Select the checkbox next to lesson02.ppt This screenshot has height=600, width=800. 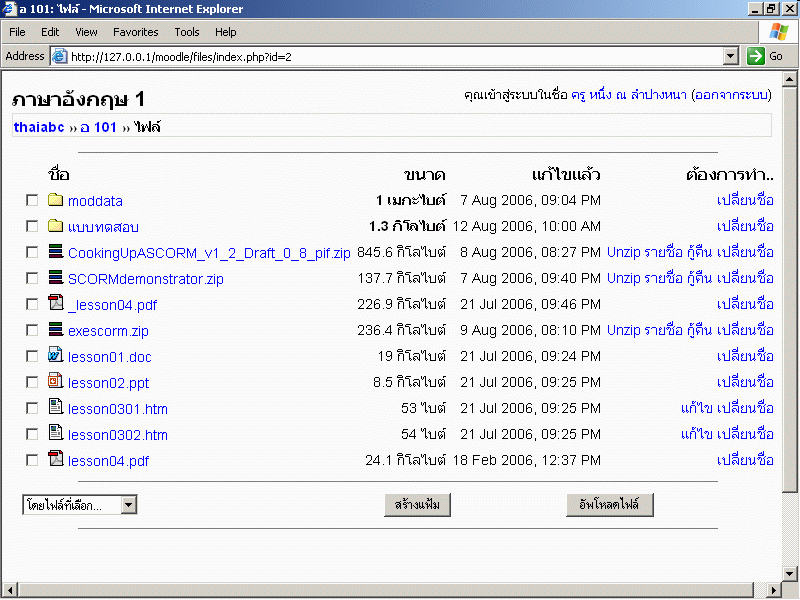32,382
